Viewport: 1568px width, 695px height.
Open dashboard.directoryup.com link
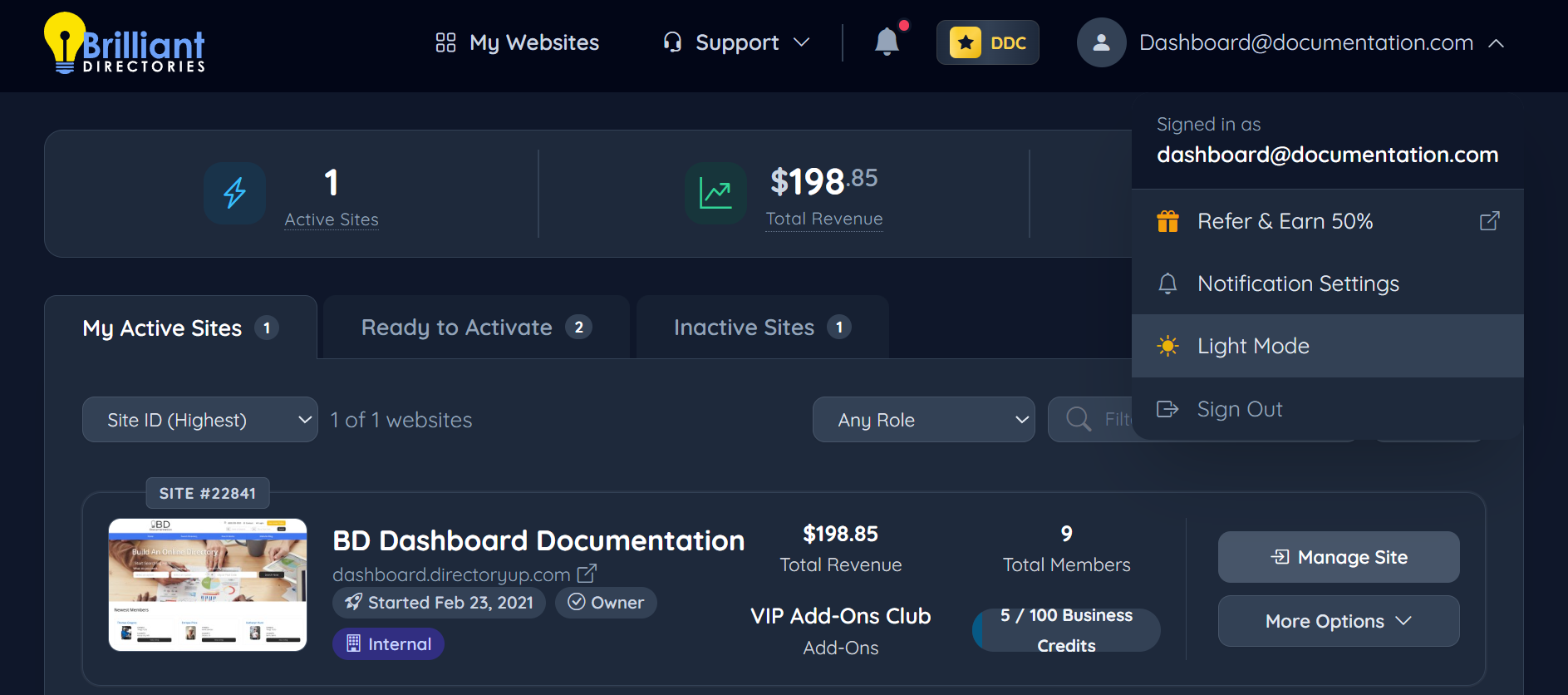coord(451,574)
